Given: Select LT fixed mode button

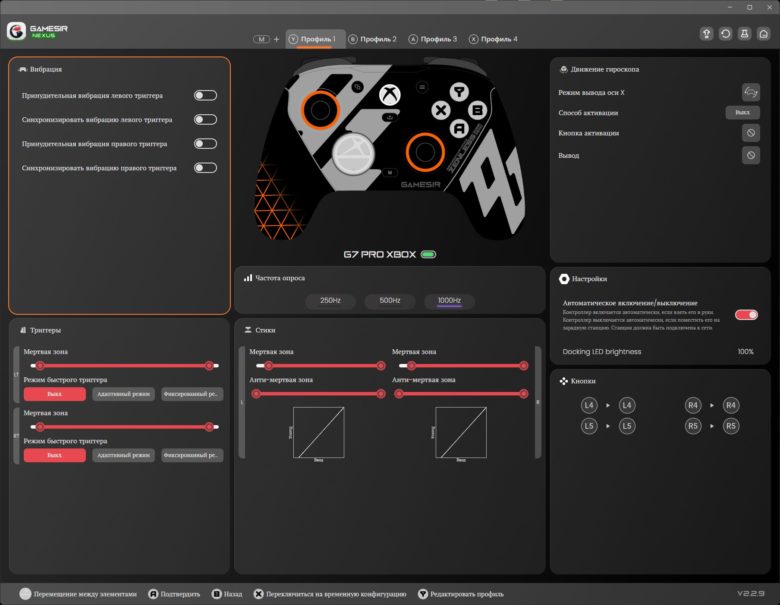Looking at the screenshot, I should pyautogui.click(x=192, y=394).
